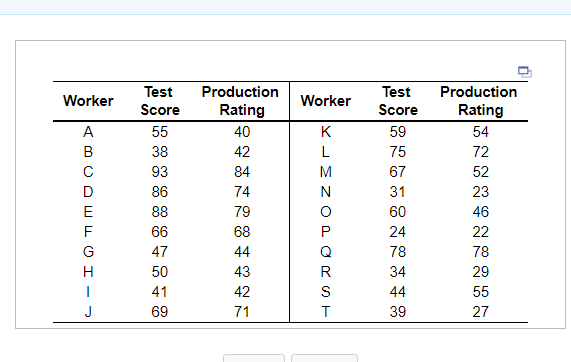Select worker O label

click(326, 212)
